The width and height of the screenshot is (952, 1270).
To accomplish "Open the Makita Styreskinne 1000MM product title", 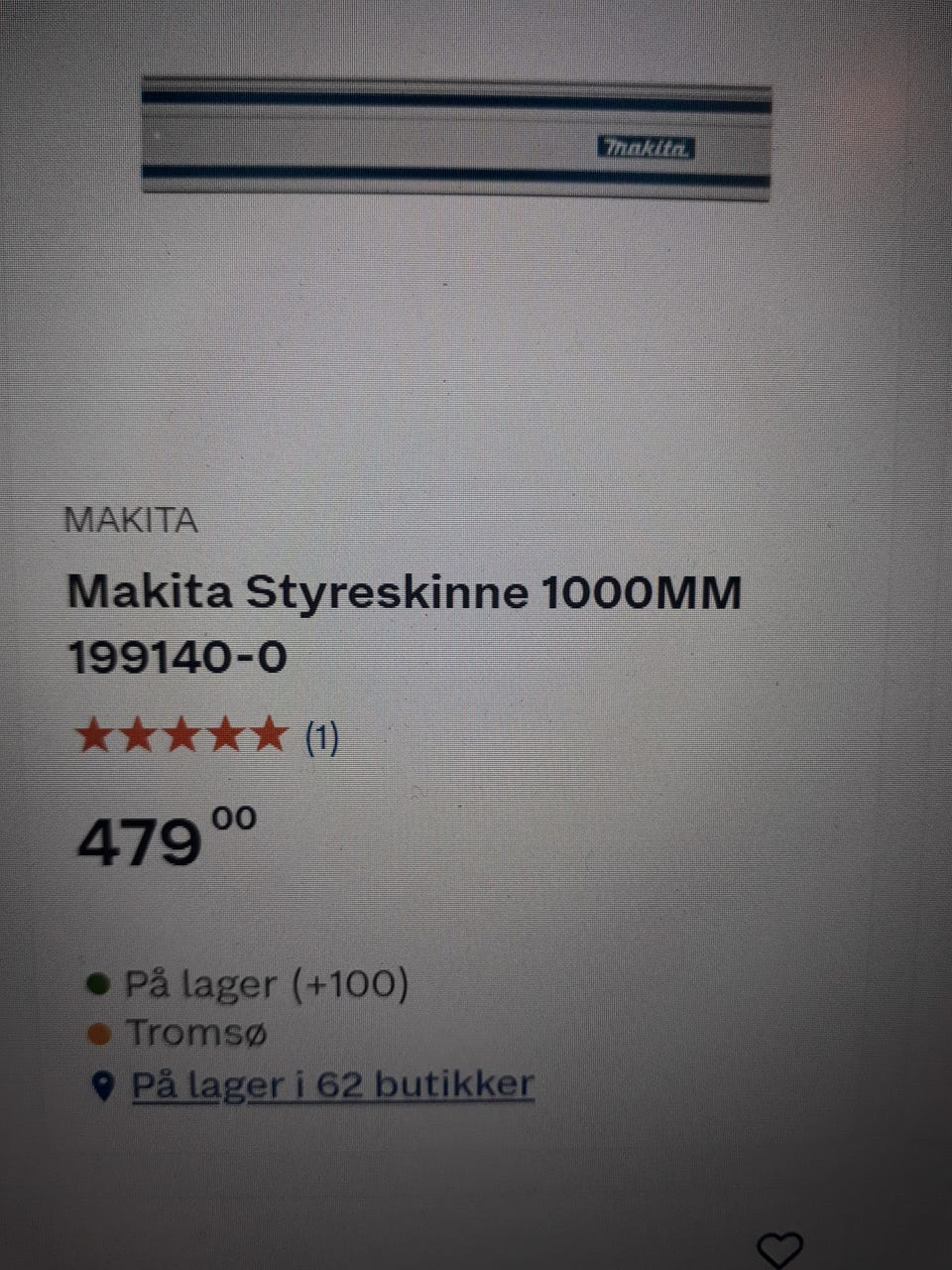I will pos(405,593).
